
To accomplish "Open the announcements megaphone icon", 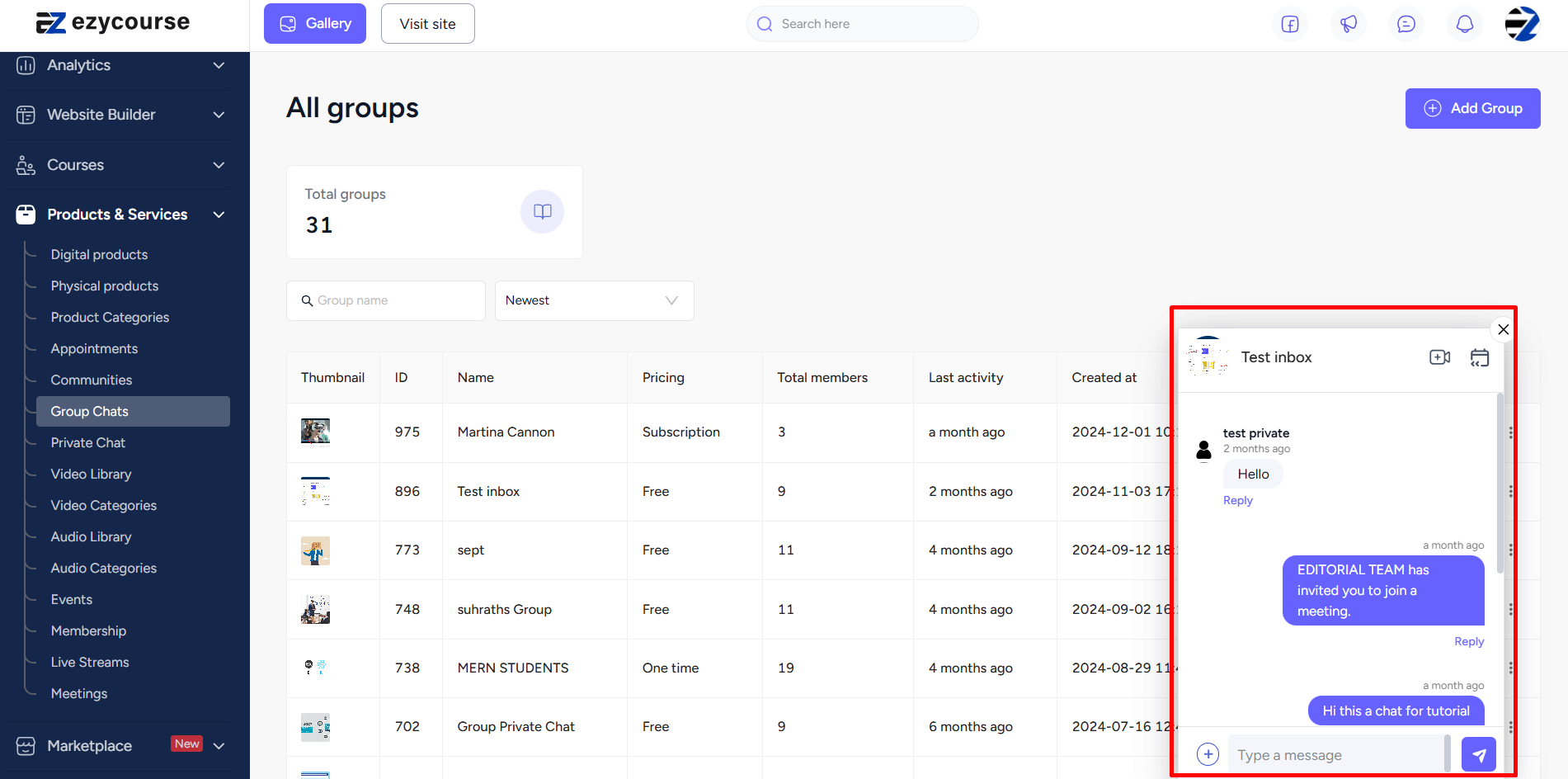I will (1349, 24).
